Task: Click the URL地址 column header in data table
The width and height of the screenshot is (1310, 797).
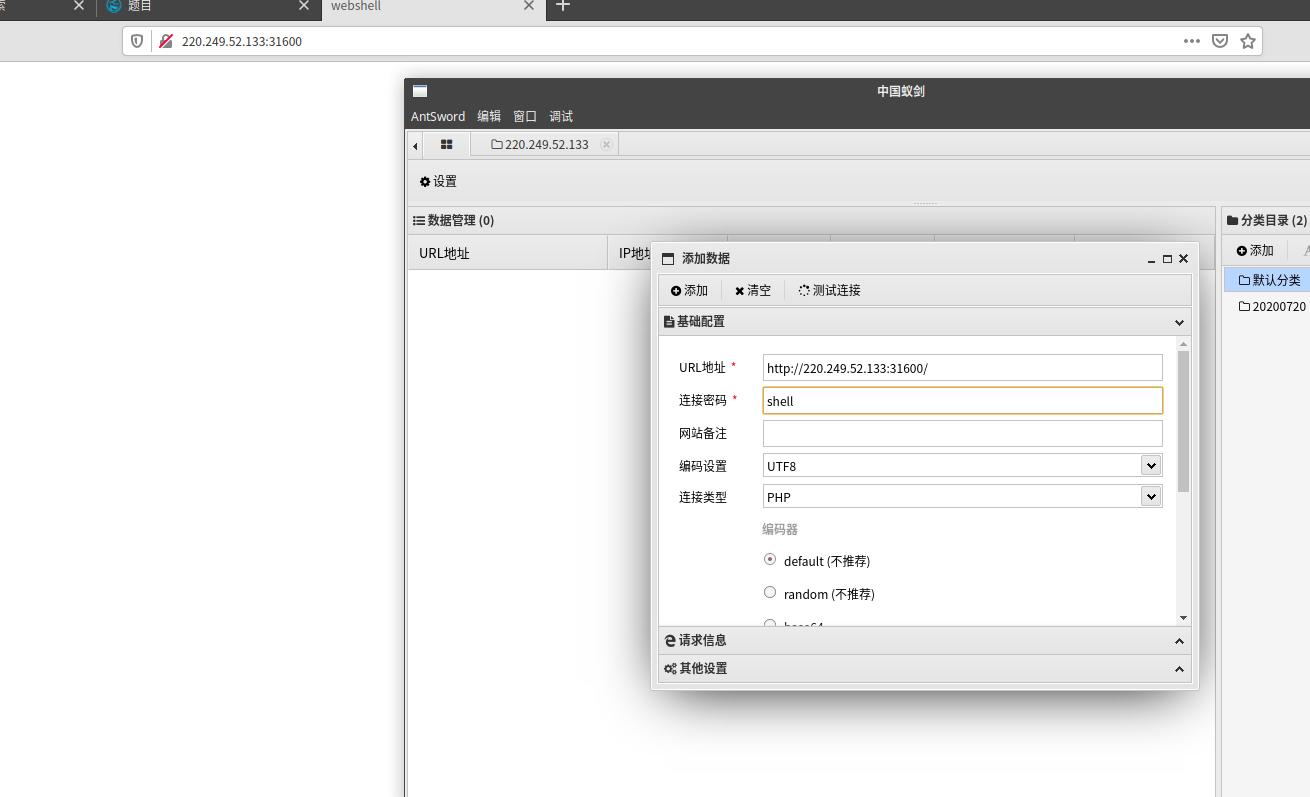Action: [x=508, y=253]
